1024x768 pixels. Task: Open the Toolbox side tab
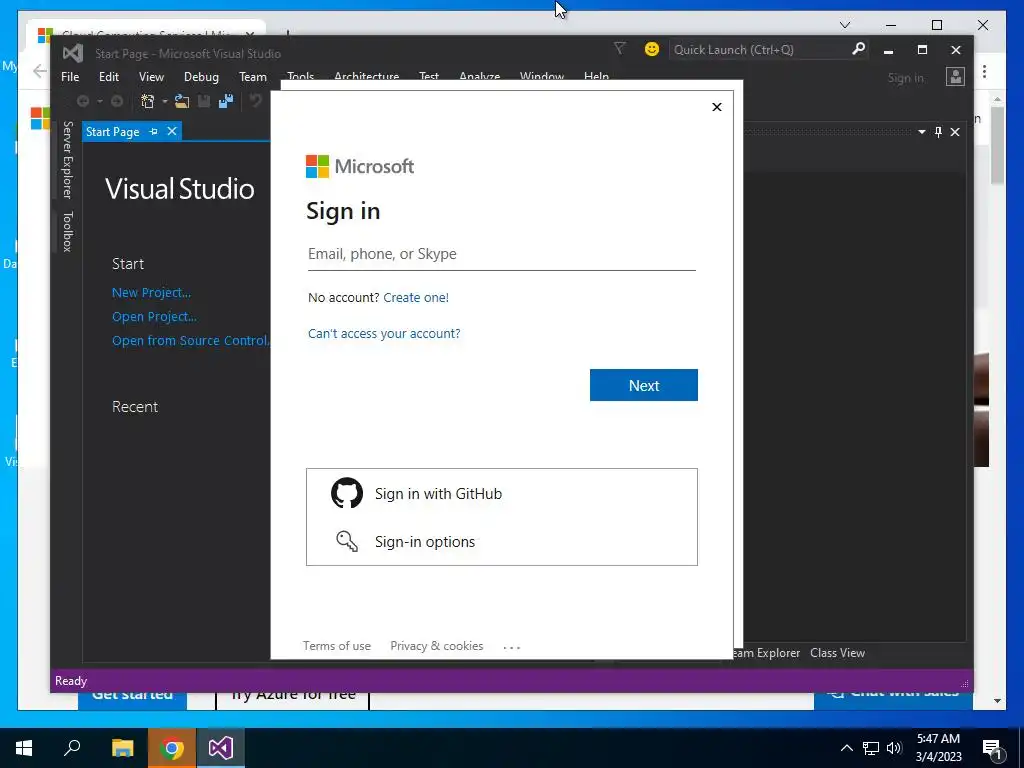tap(67, 231)
